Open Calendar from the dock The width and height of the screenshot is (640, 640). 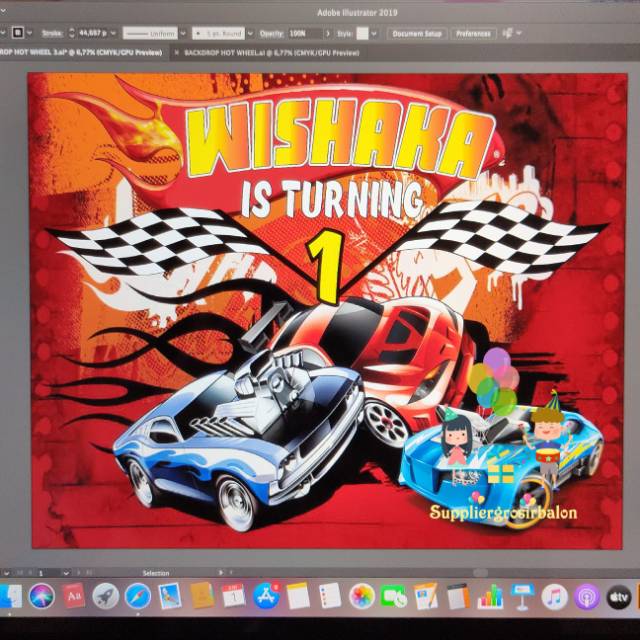233,596
